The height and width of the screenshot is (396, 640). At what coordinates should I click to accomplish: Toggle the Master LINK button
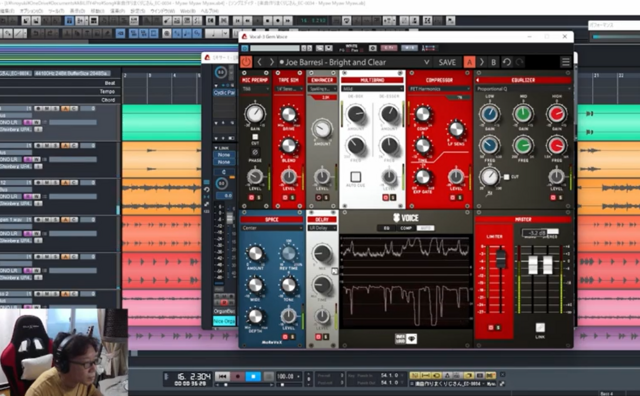pyautogui.click(x=540, y=327)
